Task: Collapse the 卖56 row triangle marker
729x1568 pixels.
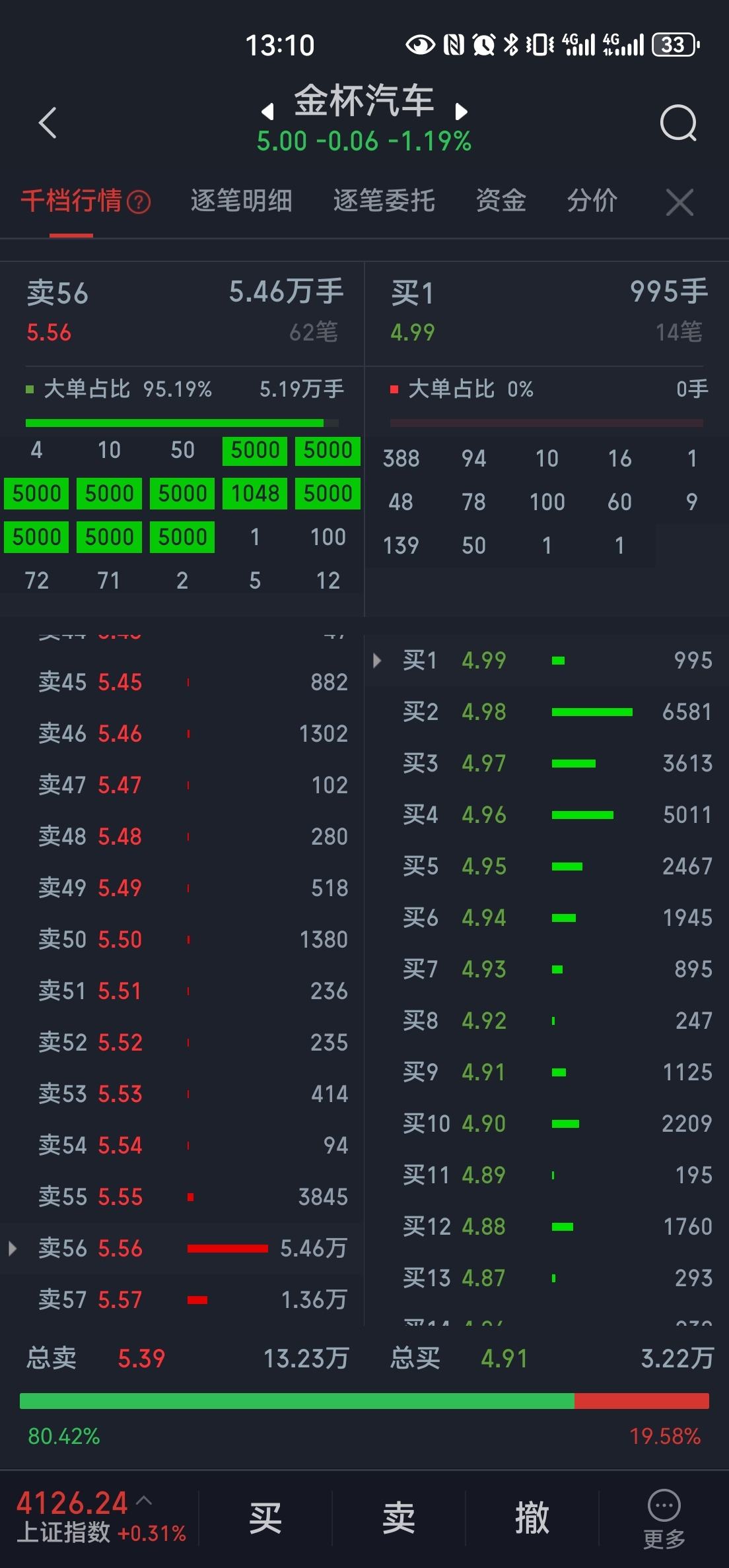Action: (x=12, y=1249)
